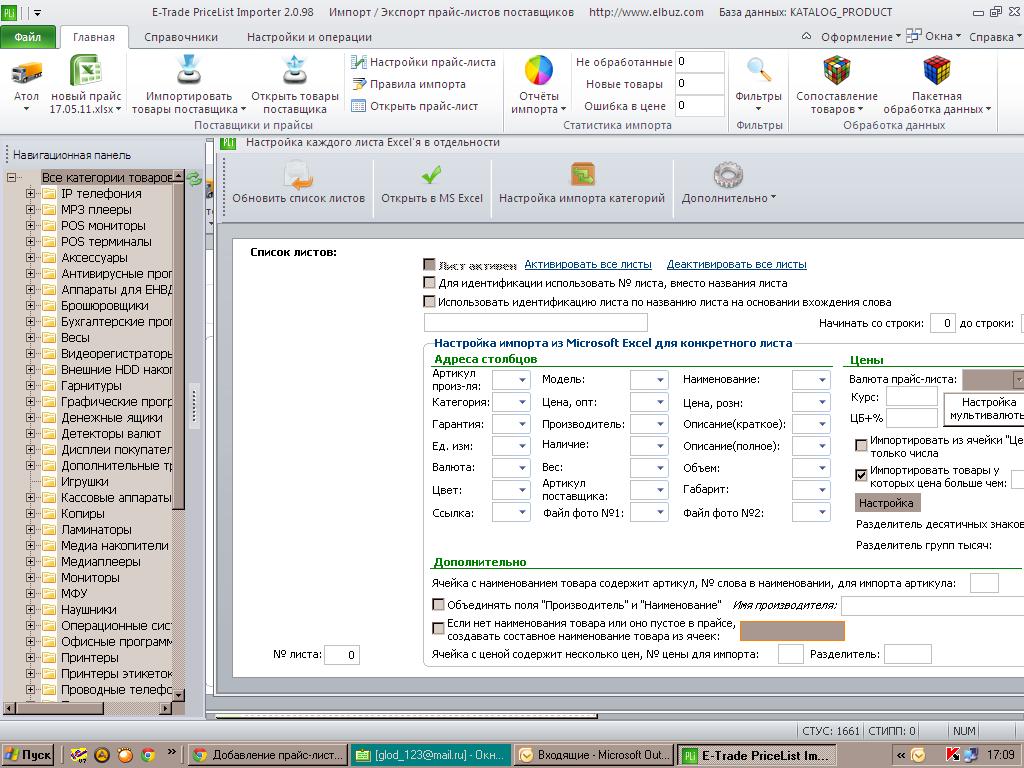Open the Оформление menu
The width and height of the screenshot is (1024, 768).
click(x=860, y=37)
